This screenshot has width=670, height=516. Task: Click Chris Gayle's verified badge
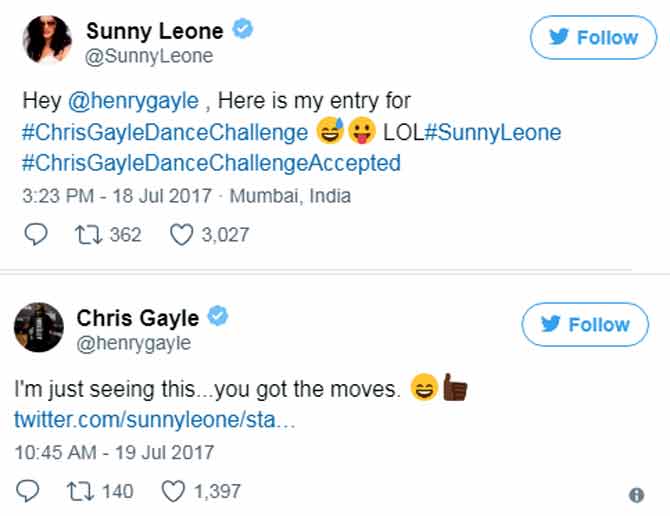218,318
